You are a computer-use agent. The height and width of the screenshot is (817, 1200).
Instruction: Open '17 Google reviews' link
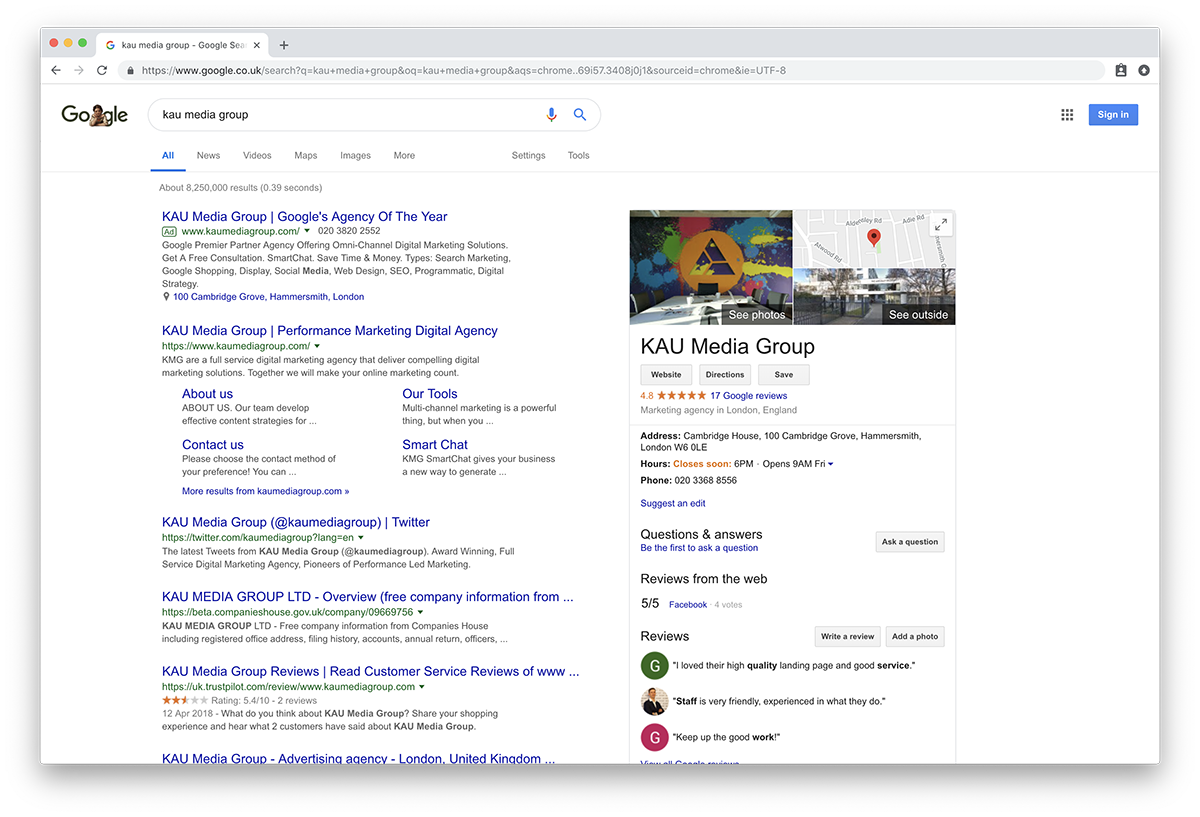[749, 396]
